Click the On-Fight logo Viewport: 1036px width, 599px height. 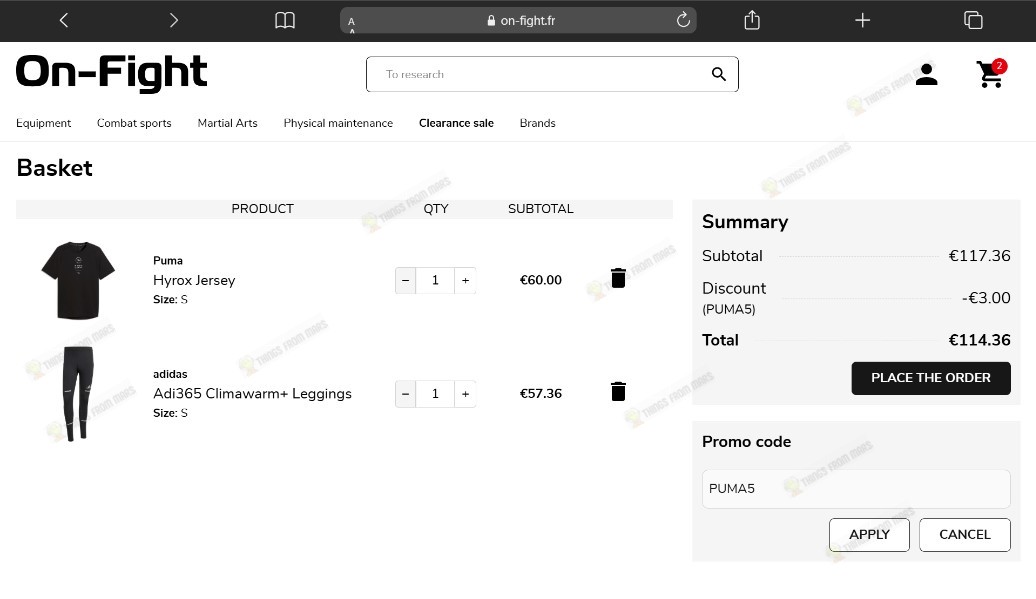click(x=112, y=73)
